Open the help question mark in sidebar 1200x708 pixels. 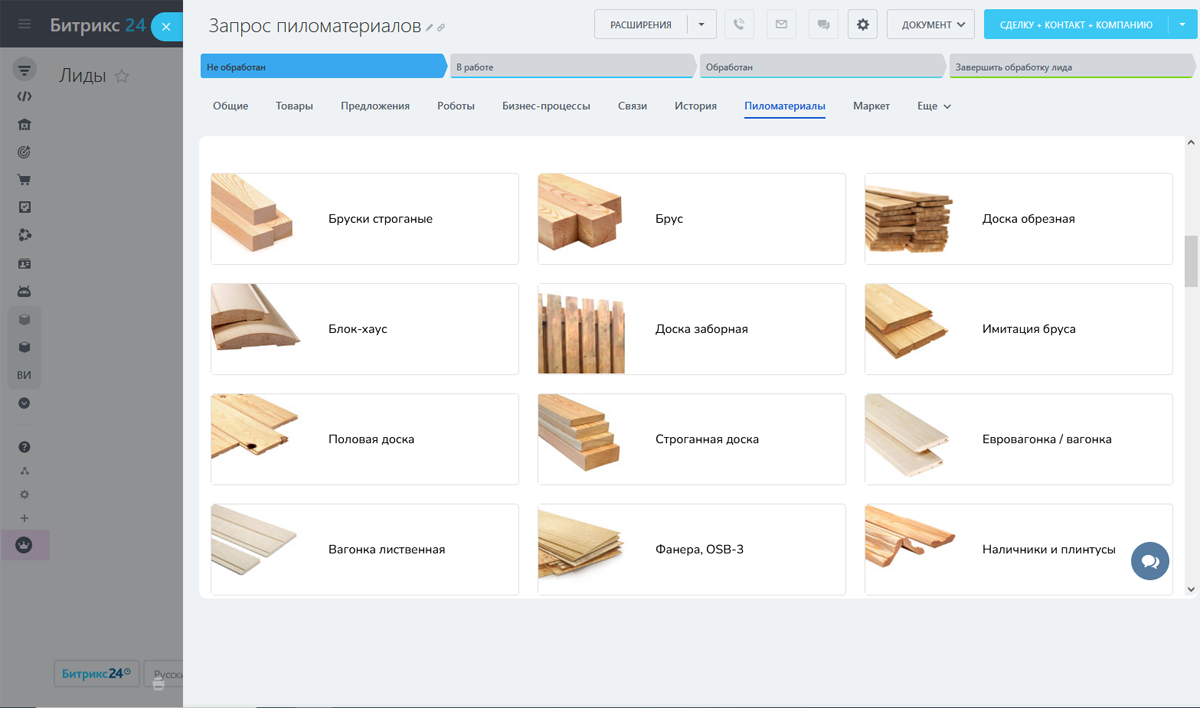(x=25, y=447)
